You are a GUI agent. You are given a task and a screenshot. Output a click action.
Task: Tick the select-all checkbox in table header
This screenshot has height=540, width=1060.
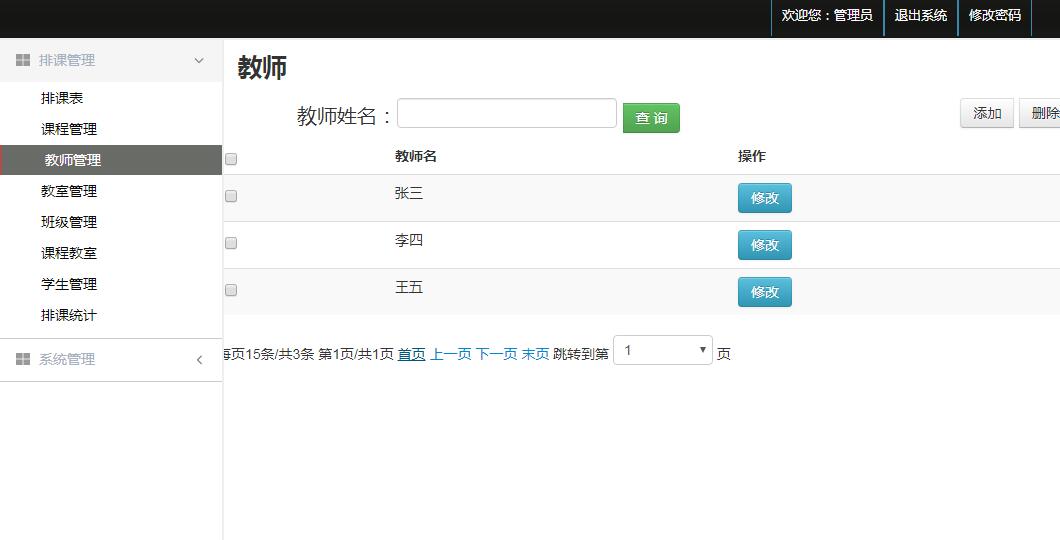(231, 159)
